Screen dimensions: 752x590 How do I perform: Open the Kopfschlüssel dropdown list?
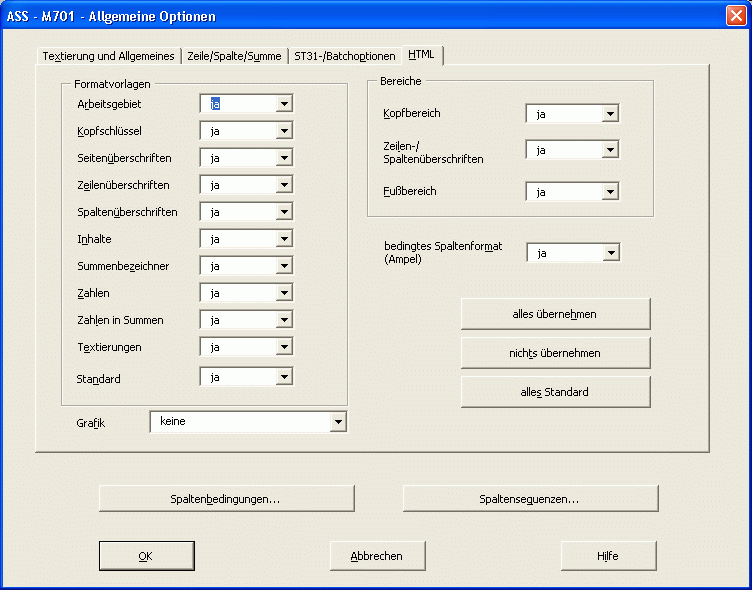coord(285,131)
